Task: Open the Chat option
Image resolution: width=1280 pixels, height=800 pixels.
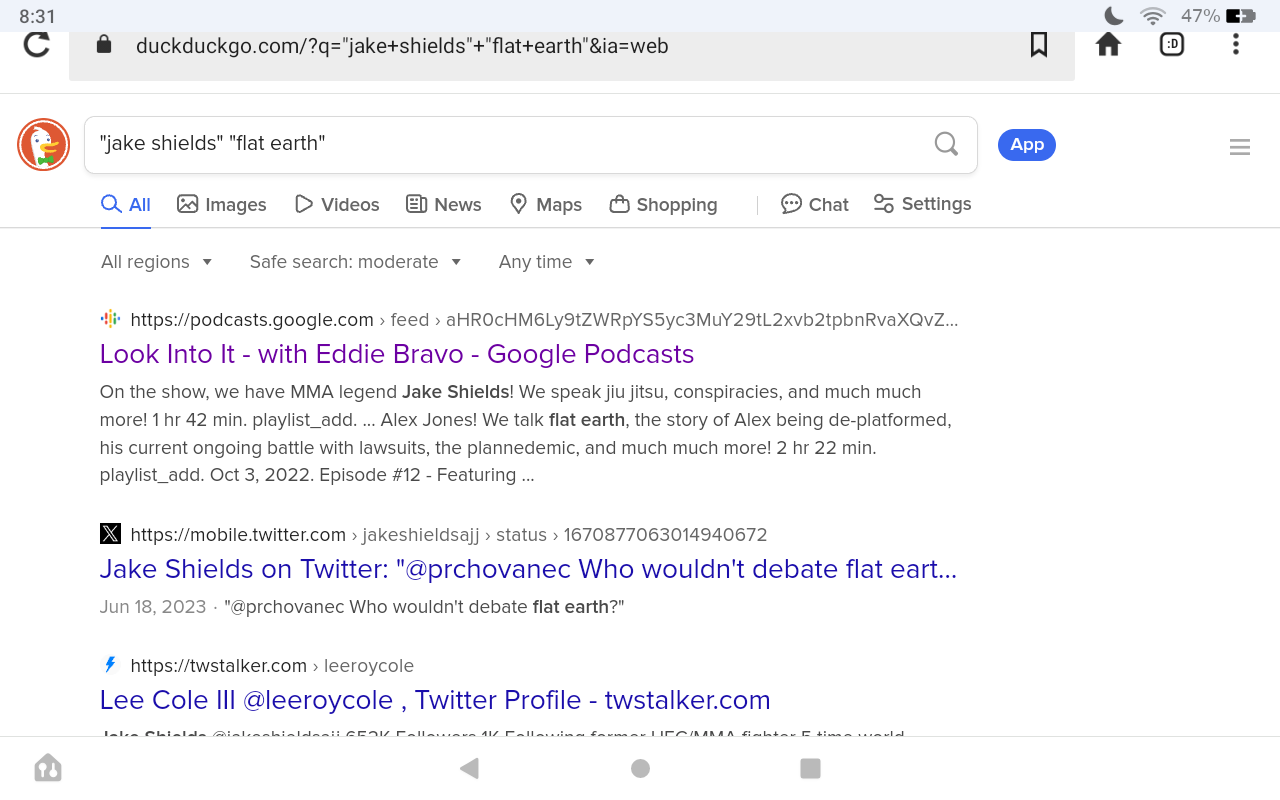Action: click(x=815, y=205)
